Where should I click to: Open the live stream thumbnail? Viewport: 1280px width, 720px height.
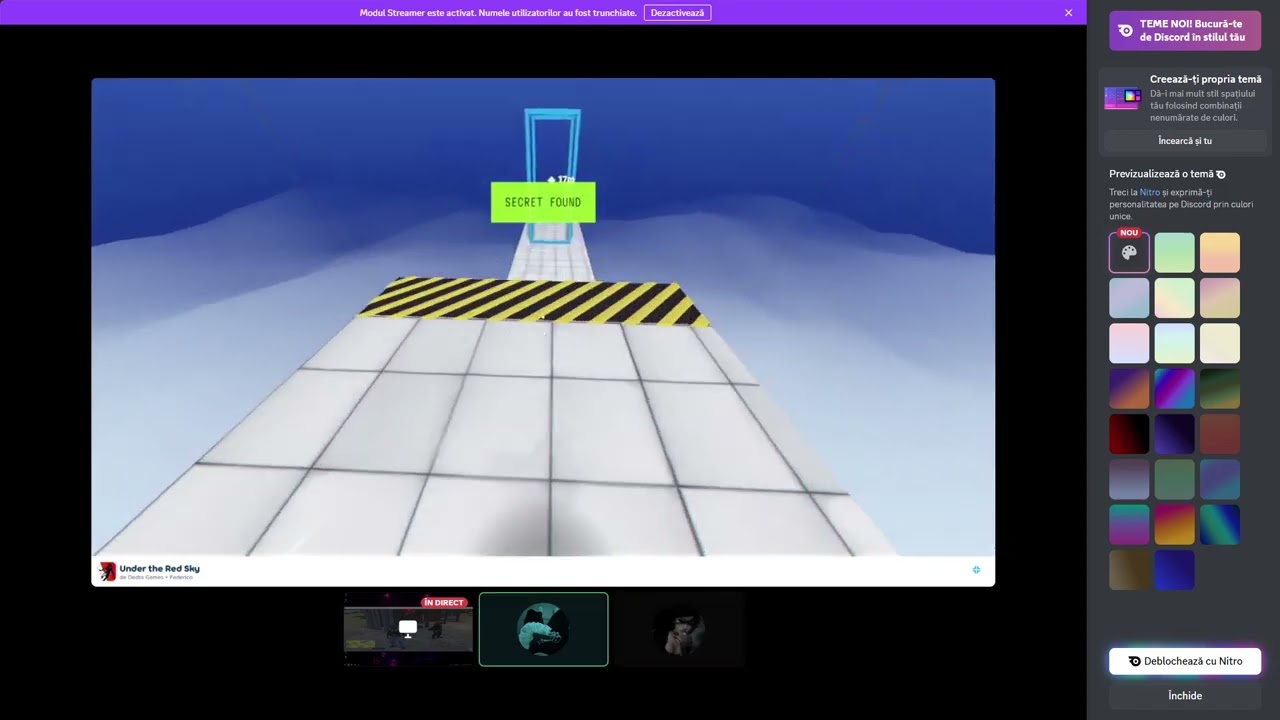coord(408,629)
